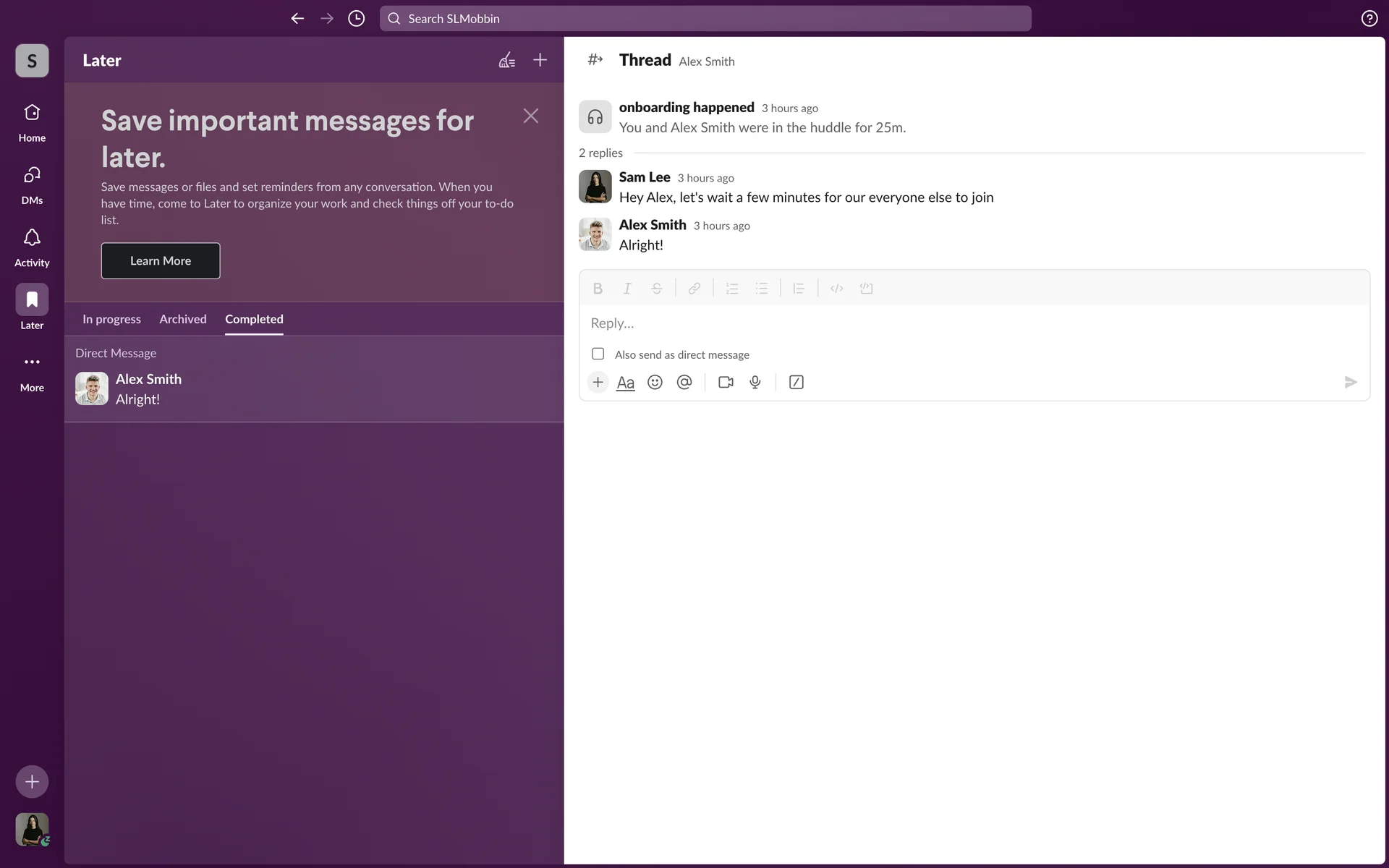Click the emoji picker icon
Viewport: 1389px width, 868px height.
tap(655, 382)
